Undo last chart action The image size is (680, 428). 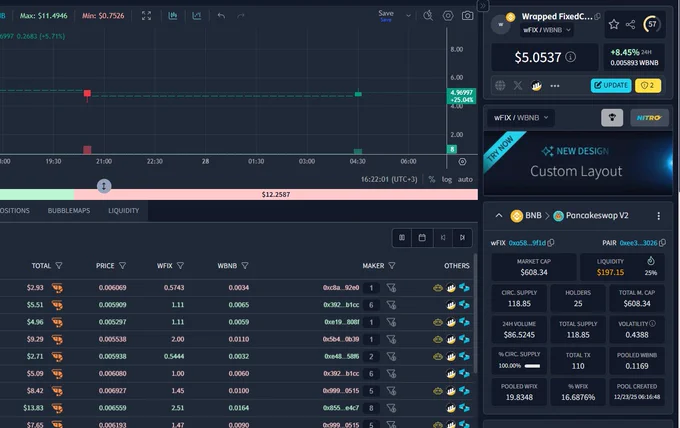221,16
